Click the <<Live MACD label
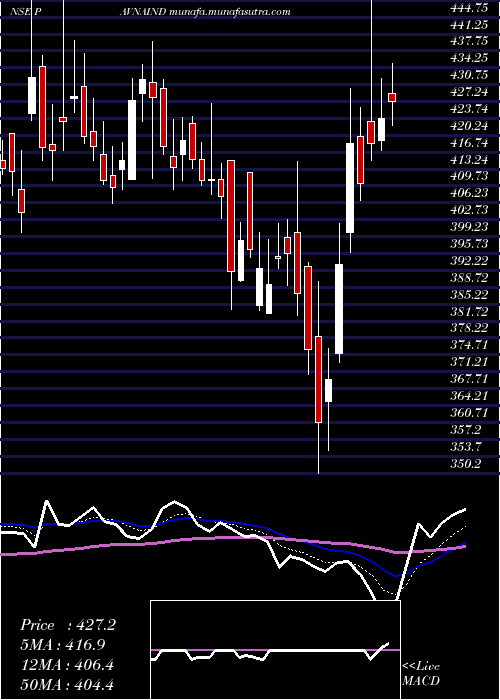The height and width of the screenshot is (700, 500). [x=421, y=674]
